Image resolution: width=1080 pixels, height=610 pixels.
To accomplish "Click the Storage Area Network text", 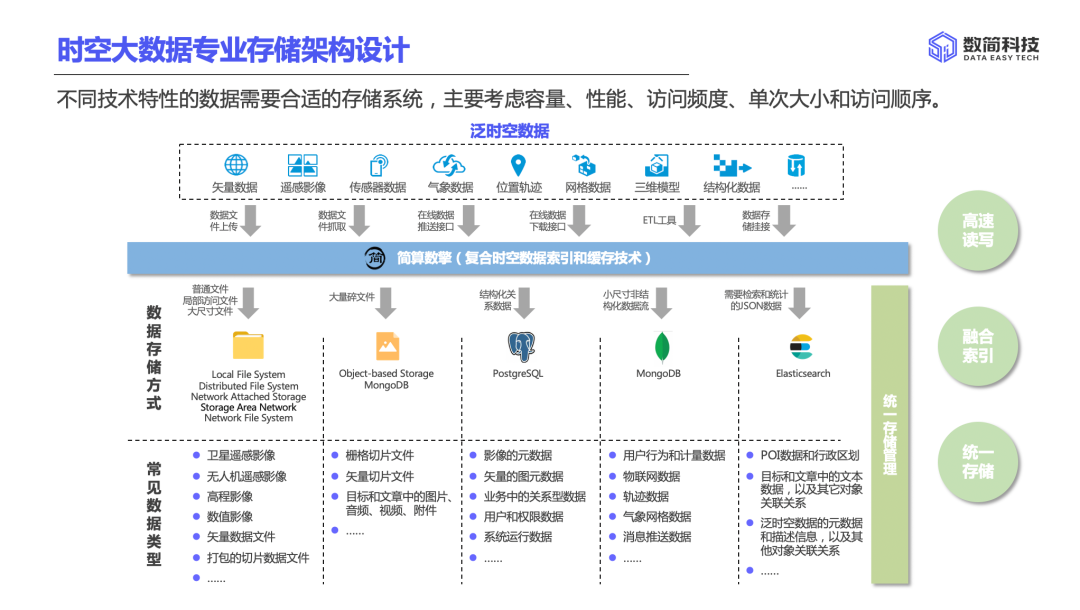I will 249,407.
